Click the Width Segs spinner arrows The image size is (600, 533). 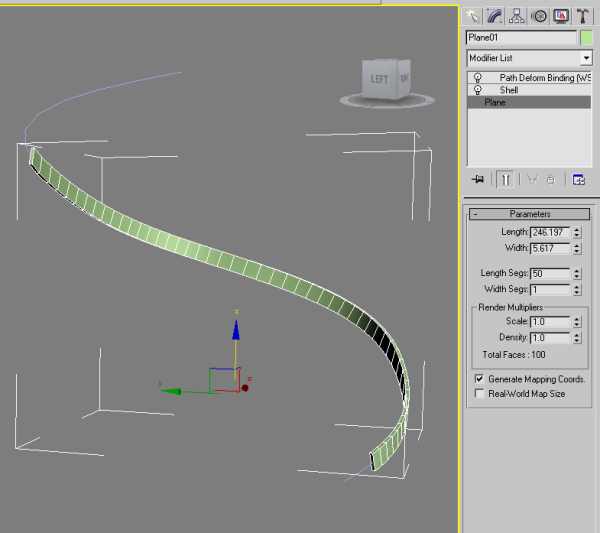(x=577, y=290)
